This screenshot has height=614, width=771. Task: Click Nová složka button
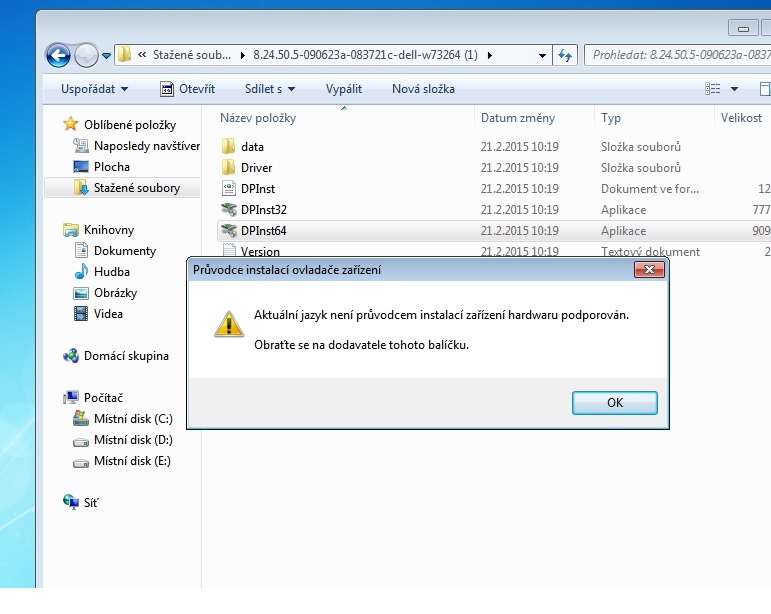pyautogui.click(x=423, y=89)
